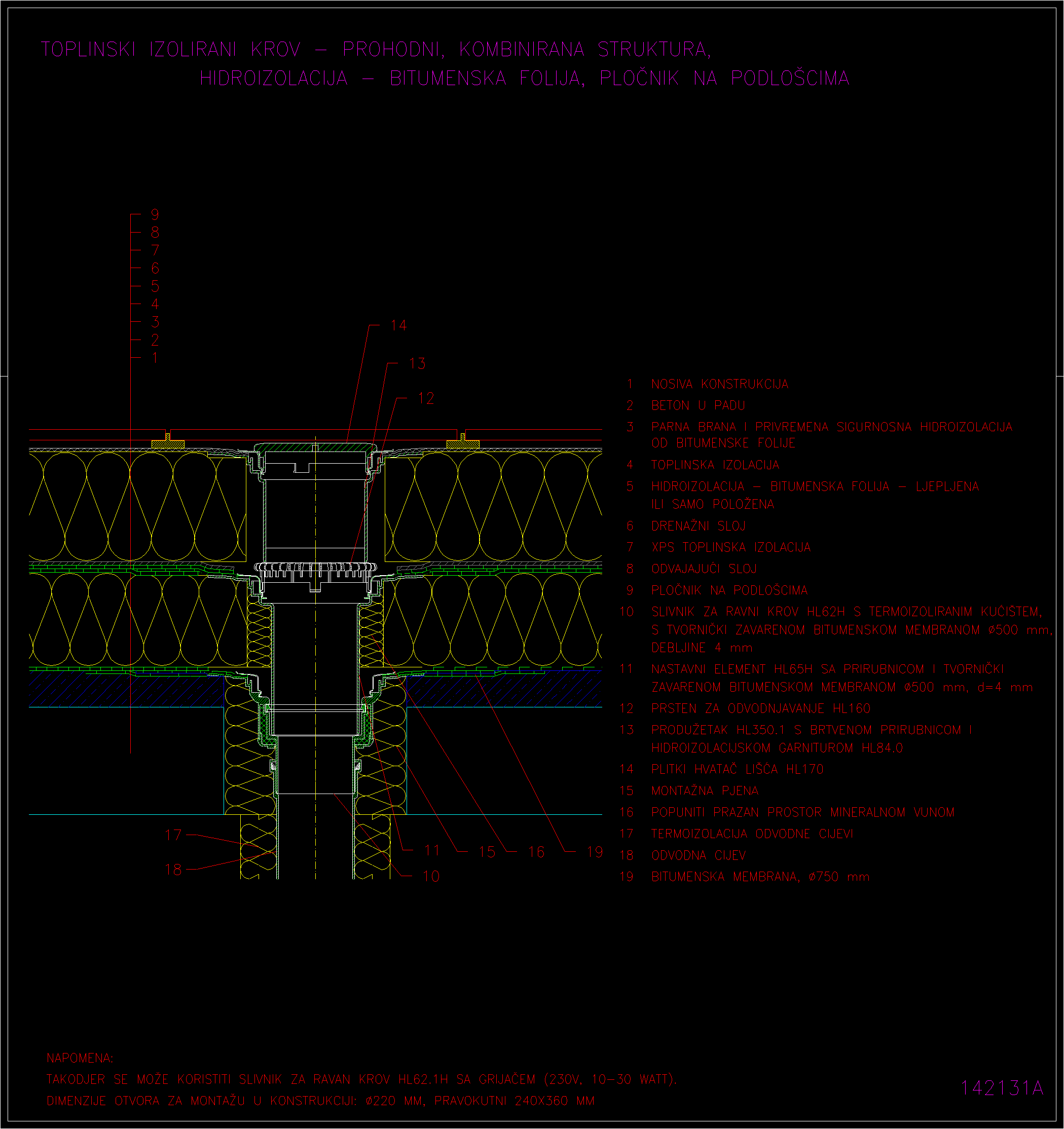Screen dimensions: 1064x1129
Task: Click layer marker '4' on the vertical leader
Action: [155, 304]
